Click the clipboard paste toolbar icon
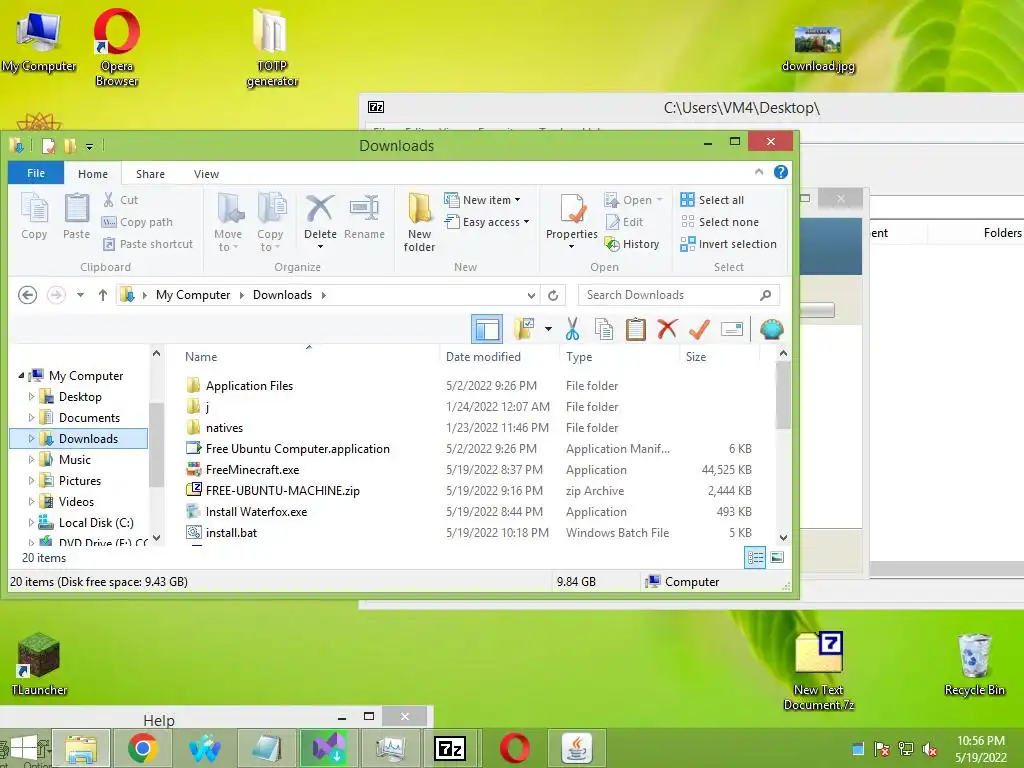 coord(635,329)
